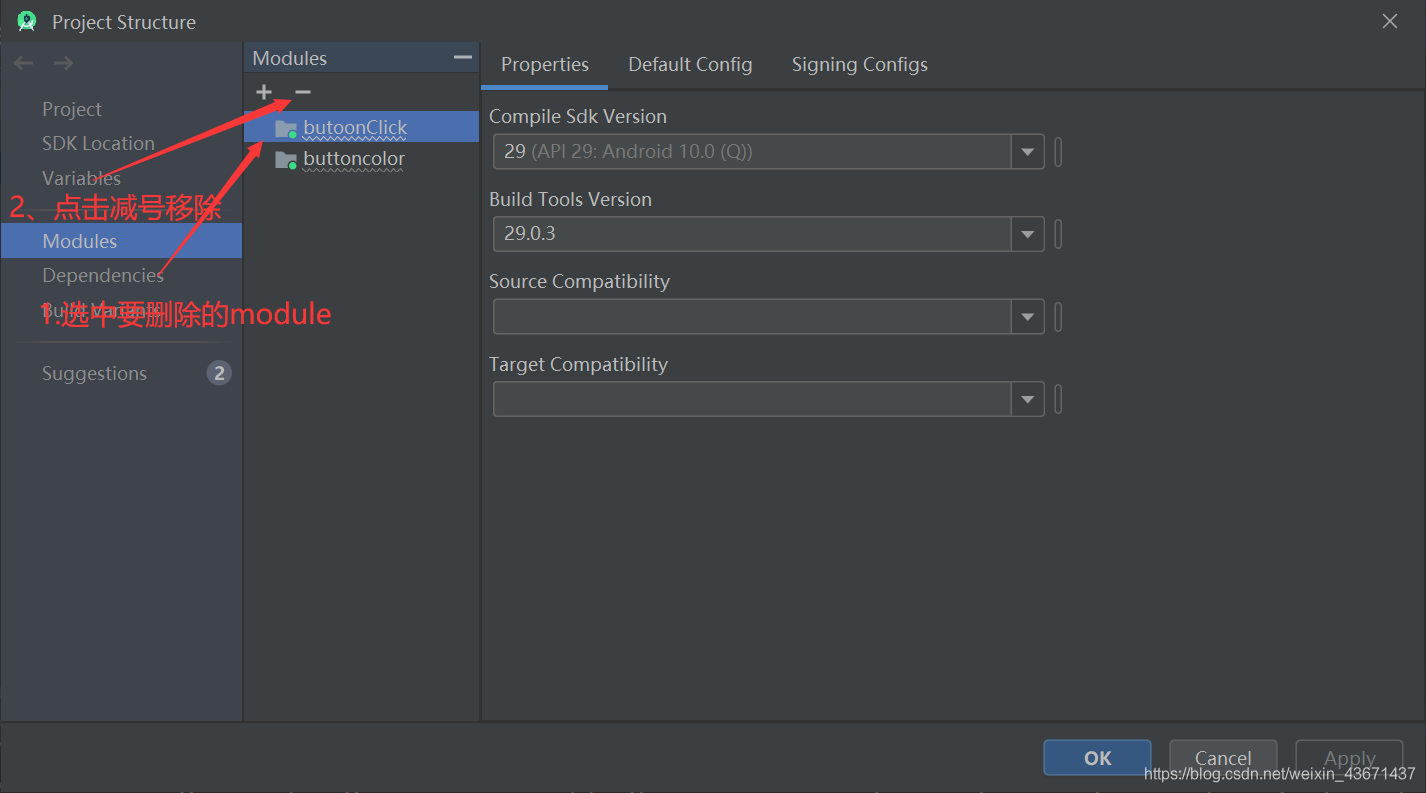Viewport: 1426px width, 793px height.
Task: Click the Source Compatibility label
Action: click(x=579, y=281)
